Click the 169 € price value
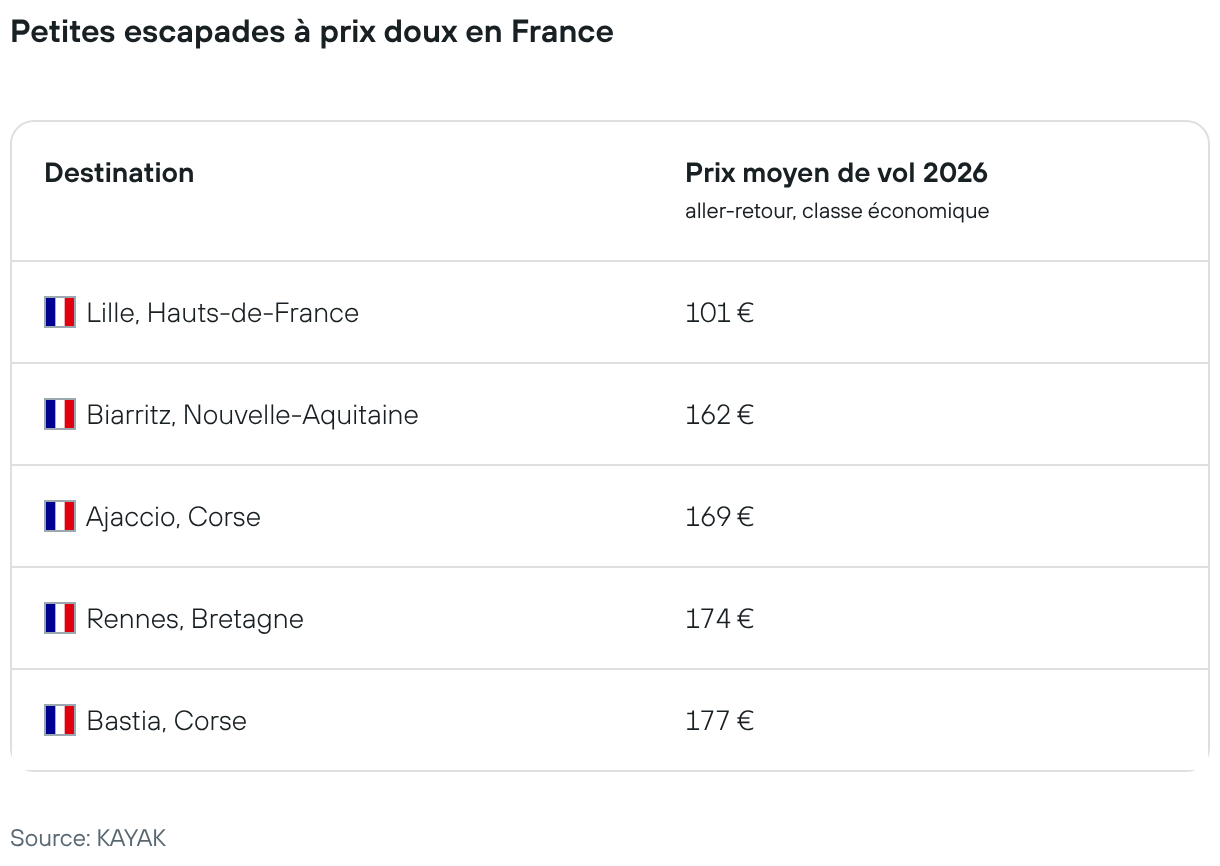 pyautogui.click(x=719, y=517)
